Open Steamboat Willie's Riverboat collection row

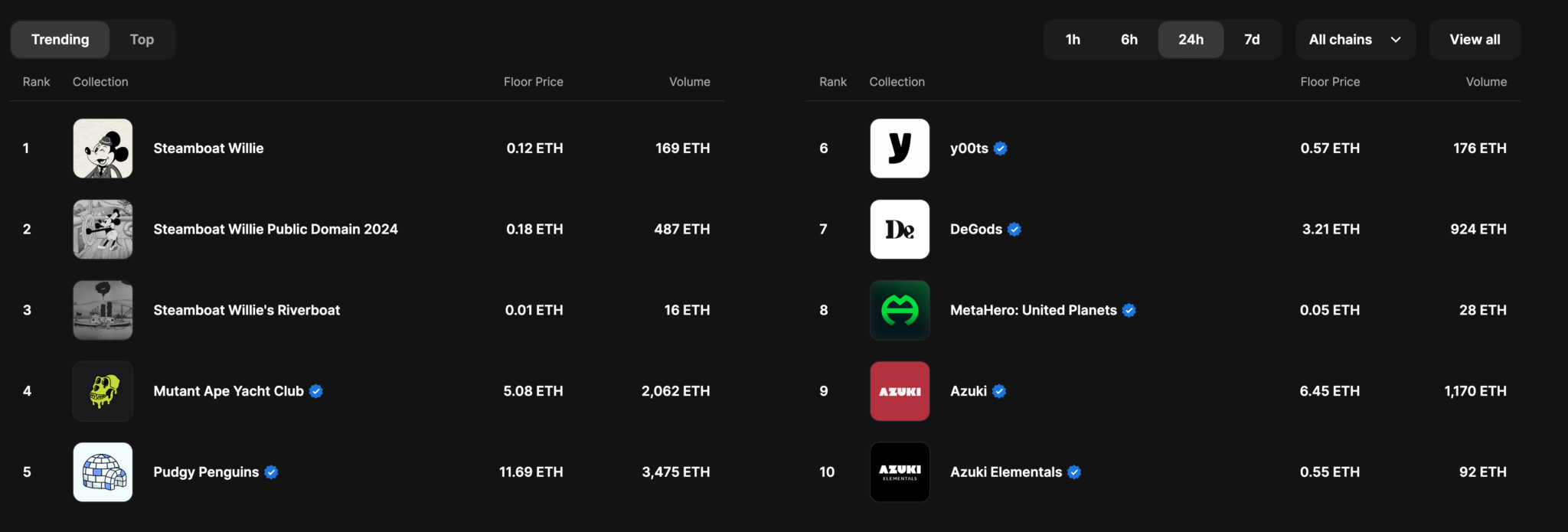pos(247,310)
